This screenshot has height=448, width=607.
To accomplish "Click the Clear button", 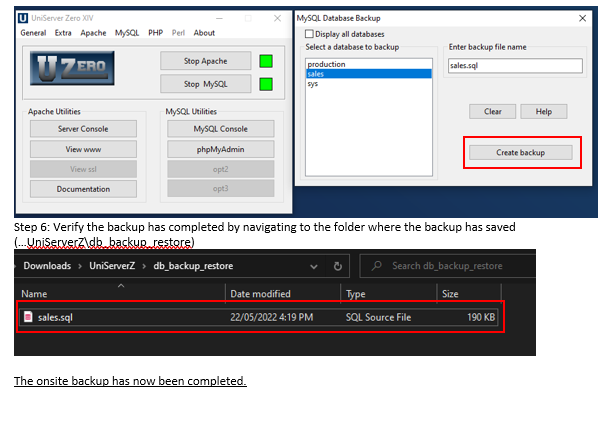I will (492, 112).
